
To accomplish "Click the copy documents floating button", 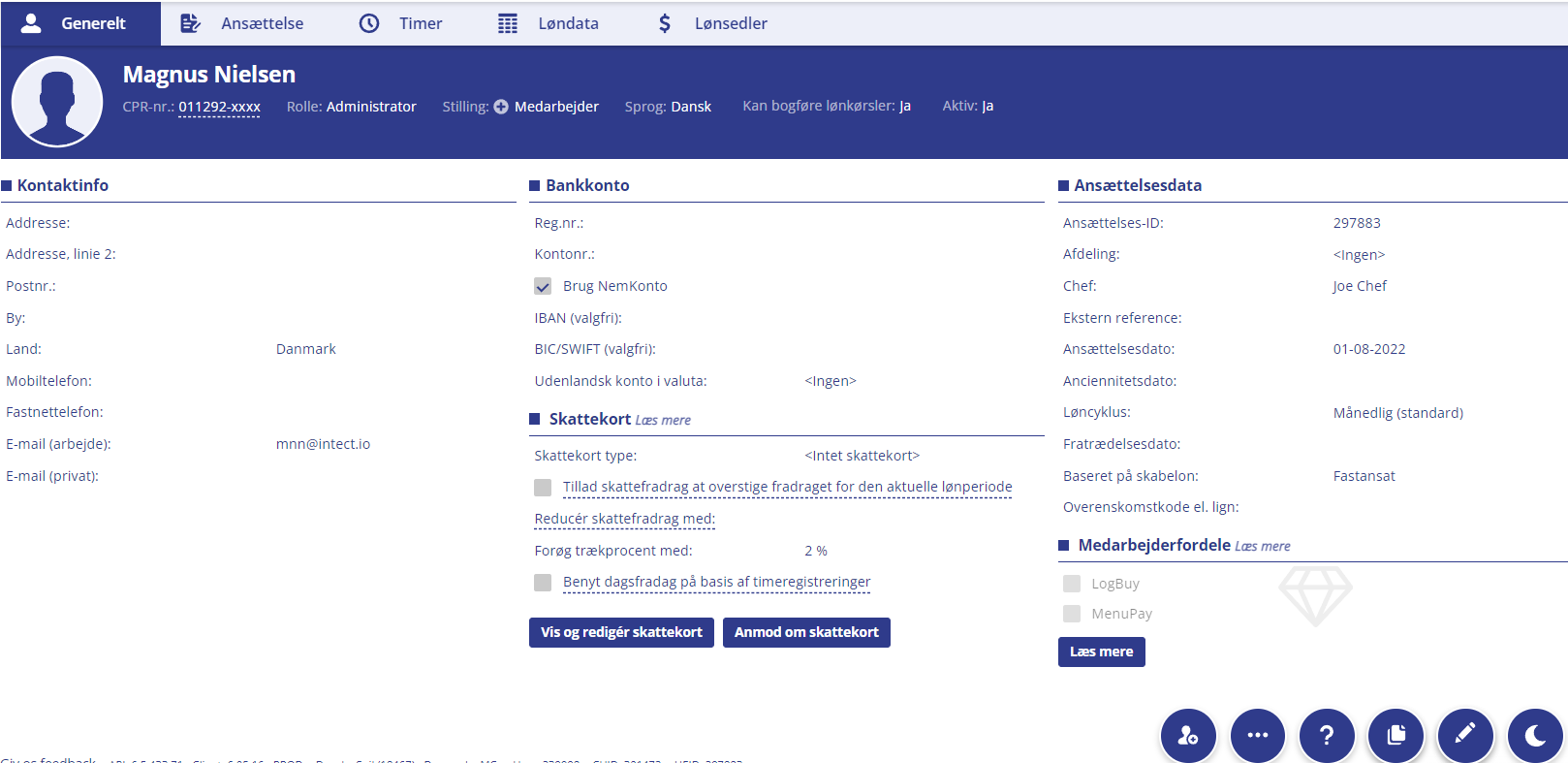I will click(x=1396, y=736).
